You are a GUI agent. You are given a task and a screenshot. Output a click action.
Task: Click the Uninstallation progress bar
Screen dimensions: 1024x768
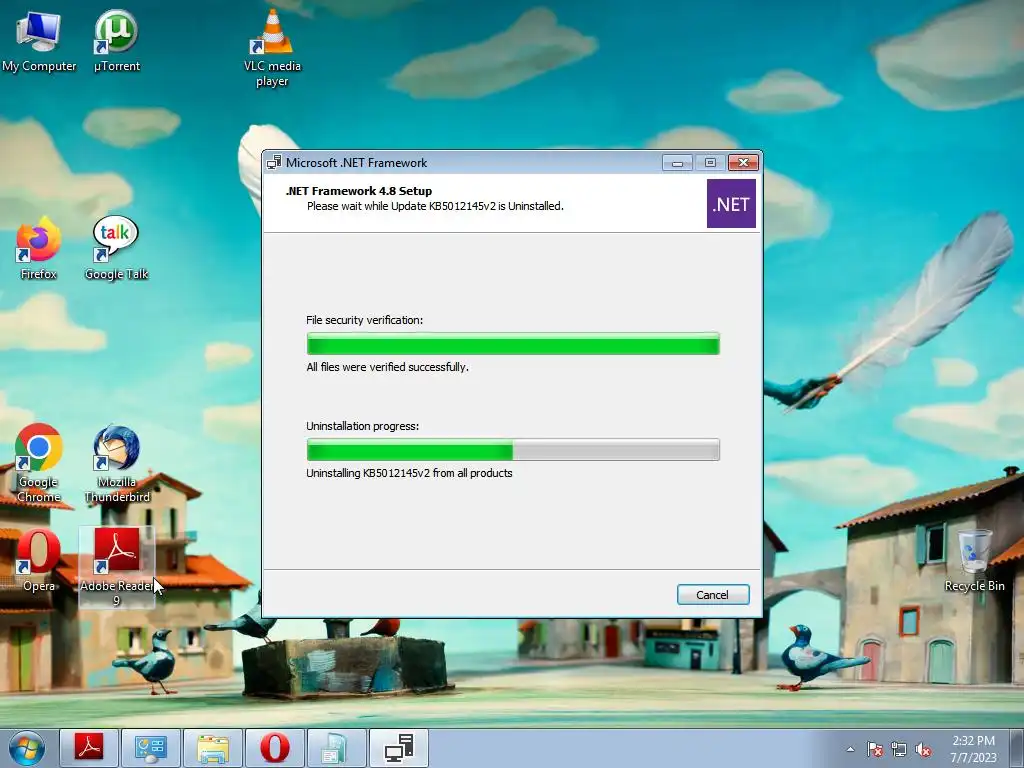513,449
